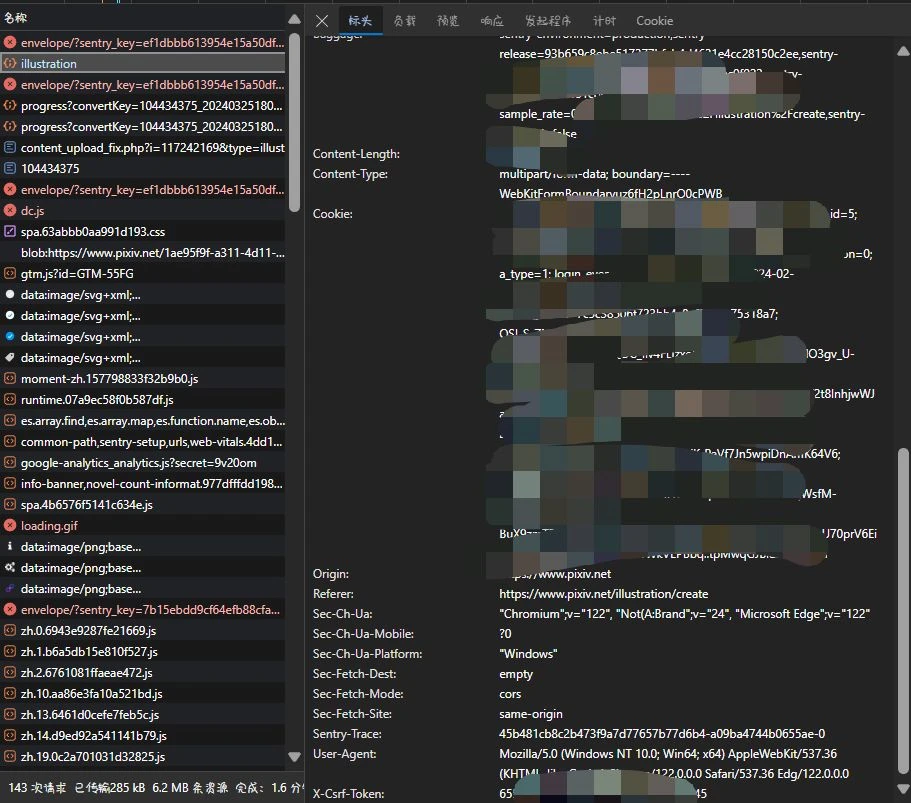Click the script icon beside zh.1.b6a5db15e810f527.js

(x=10, y=651)
